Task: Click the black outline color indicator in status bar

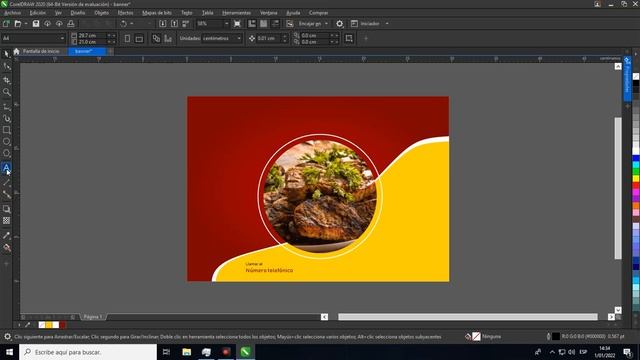Action: [556, 337]
